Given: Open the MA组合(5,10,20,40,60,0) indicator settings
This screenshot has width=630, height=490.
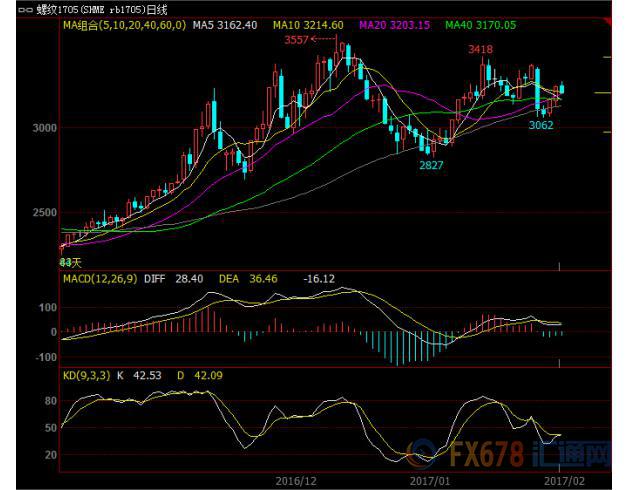Looking at the screenshot, I should point(124,25).
